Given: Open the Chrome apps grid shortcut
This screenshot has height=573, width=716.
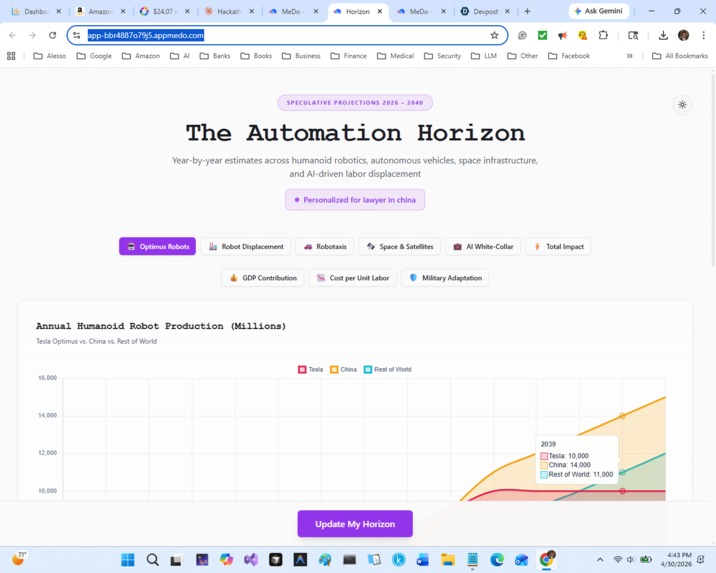Looking at the screenshot, I should pos(11,56).
